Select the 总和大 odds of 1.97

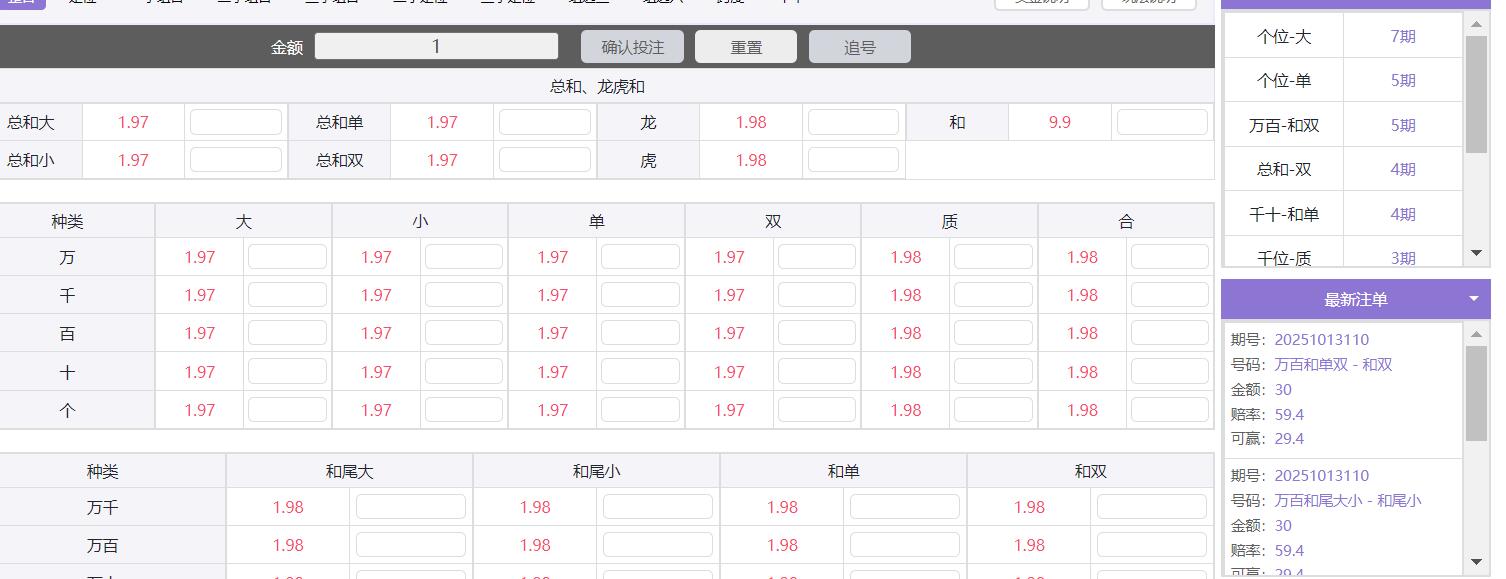[x=133, y=121]
